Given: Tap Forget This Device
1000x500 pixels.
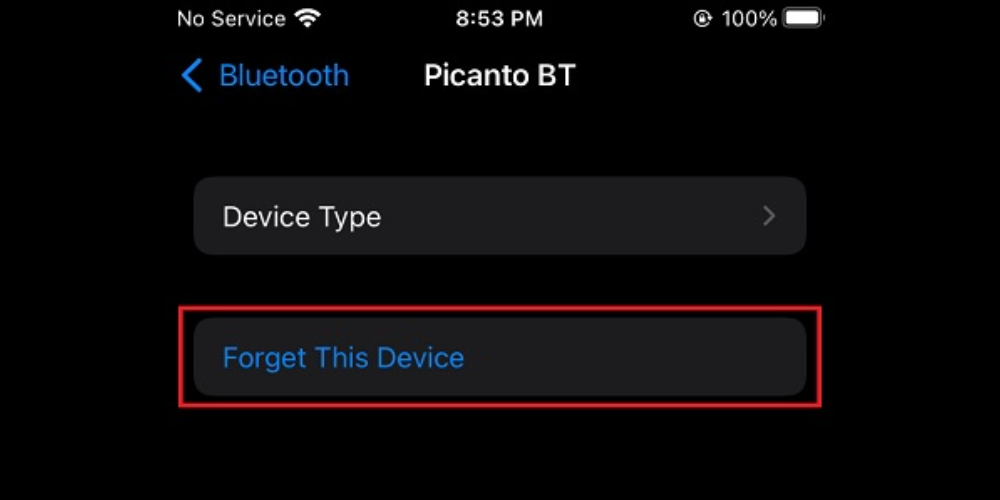Looking at the screenshot, I should [x=500, y=357].
